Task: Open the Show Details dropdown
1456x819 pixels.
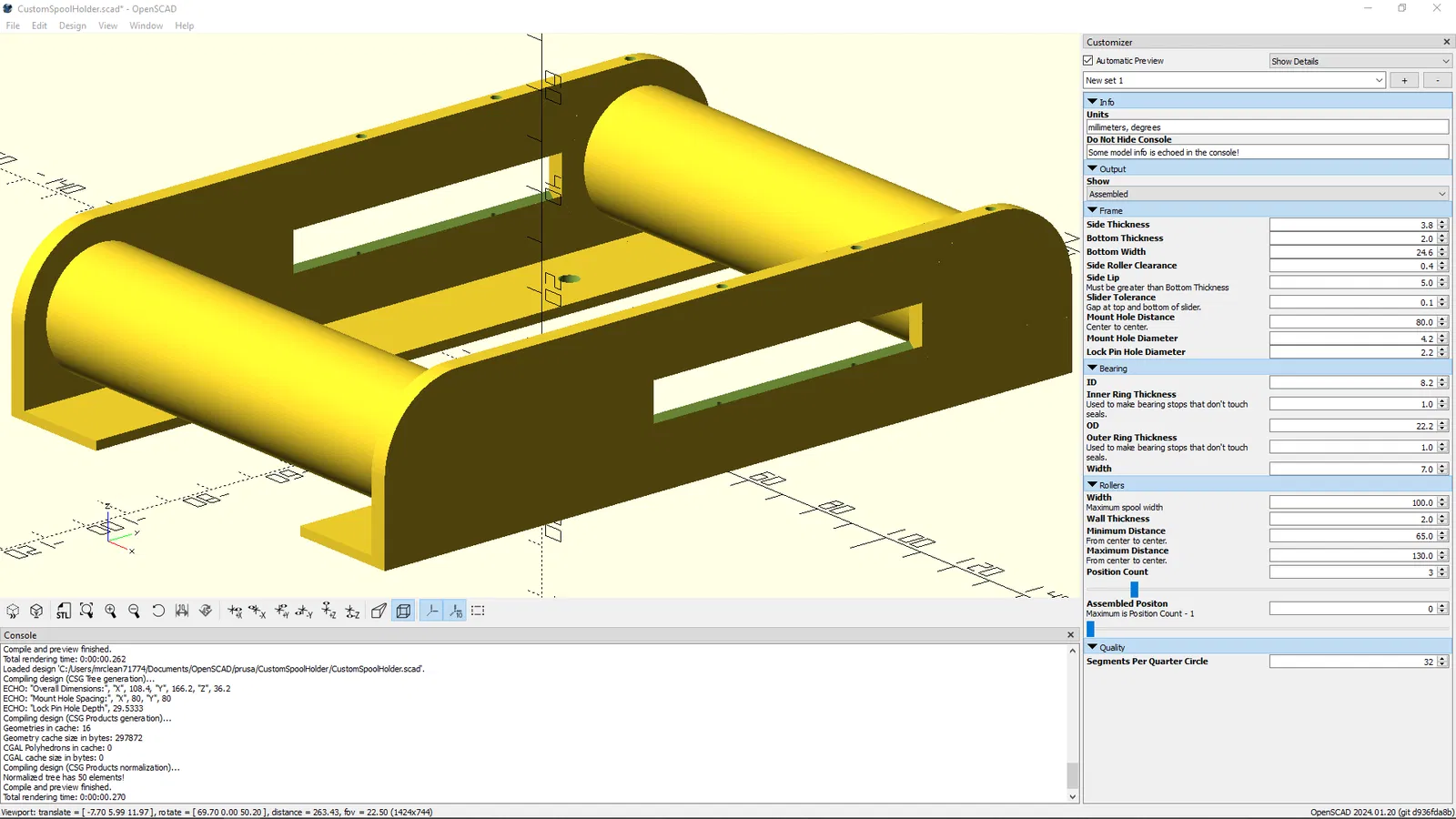Action: pos(1360,61)
